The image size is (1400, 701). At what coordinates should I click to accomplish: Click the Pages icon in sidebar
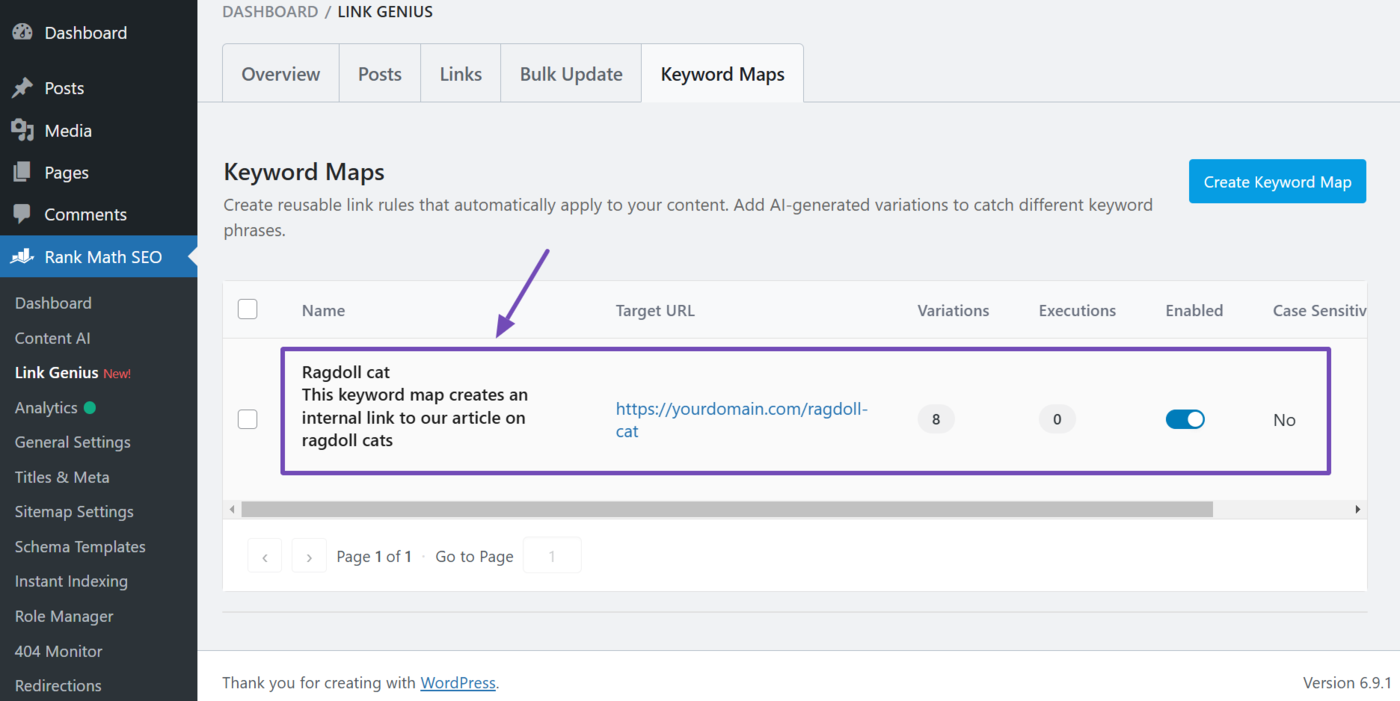click(22, 172)
